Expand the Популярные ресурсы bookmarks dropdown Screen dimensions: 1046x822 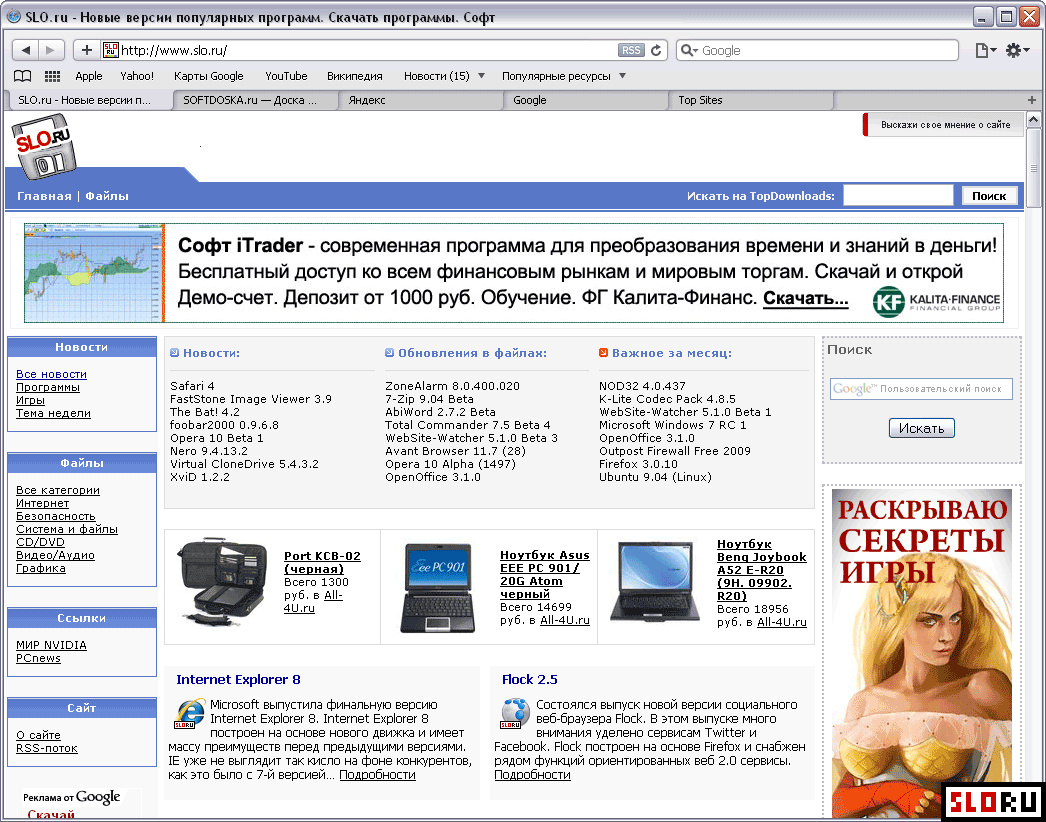pyautogui.click(x=622, y=76)
